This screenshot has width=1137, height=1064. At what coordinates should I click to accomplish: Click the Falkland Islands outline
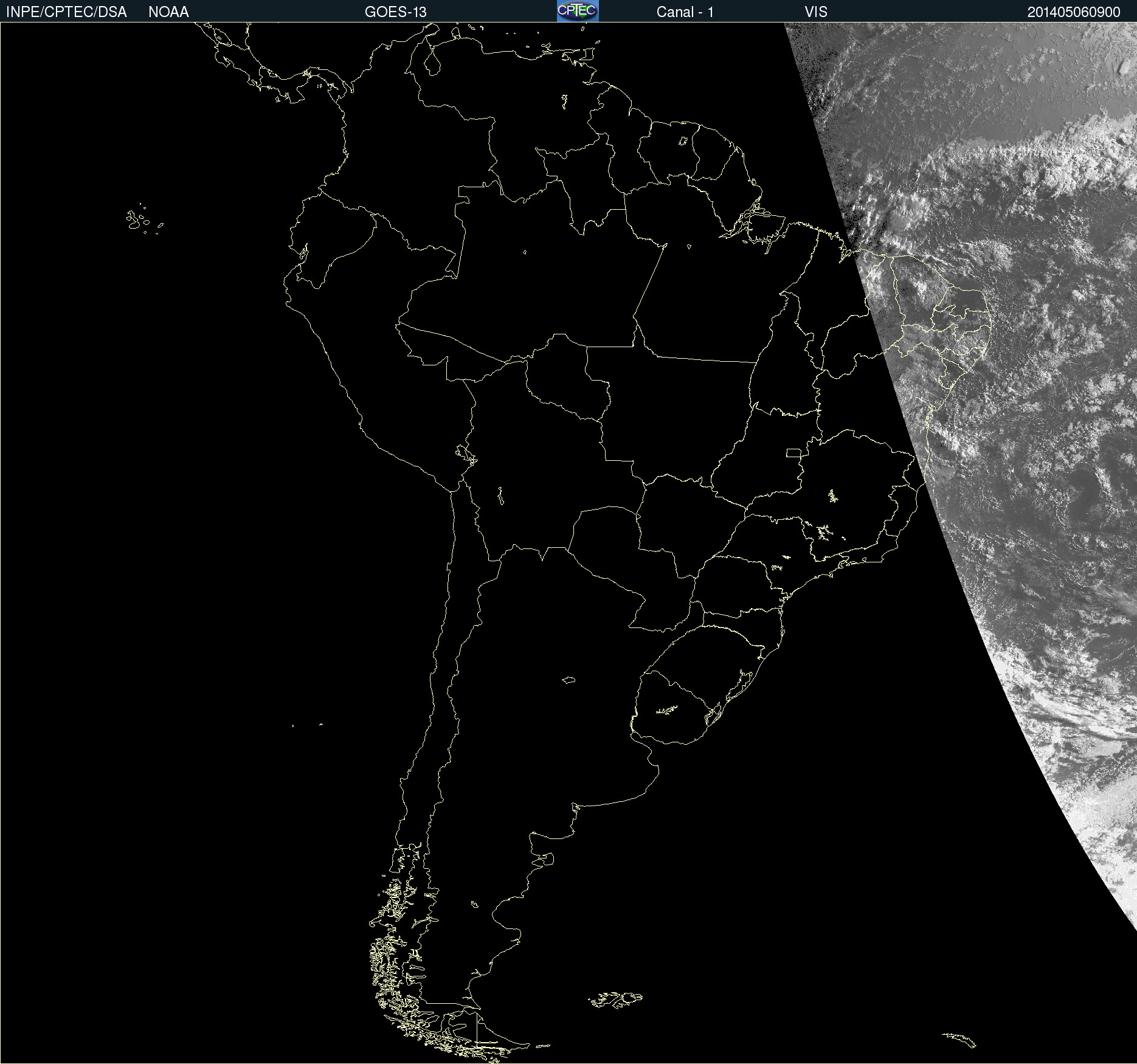point(615,1000)
